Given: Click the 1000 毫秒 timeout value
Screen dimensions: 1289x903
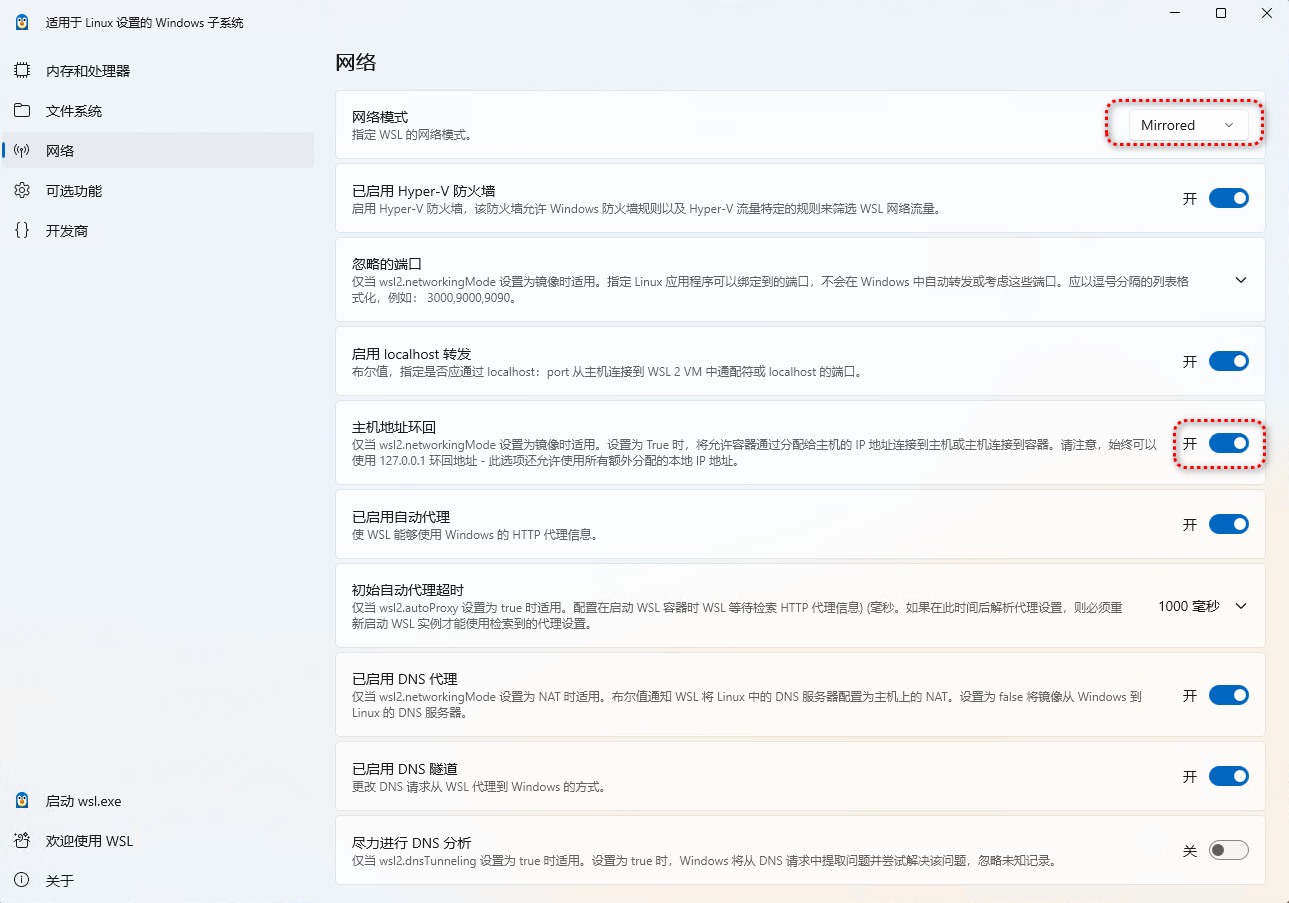Looking at the screenshot, I should tap(1189, 606).
